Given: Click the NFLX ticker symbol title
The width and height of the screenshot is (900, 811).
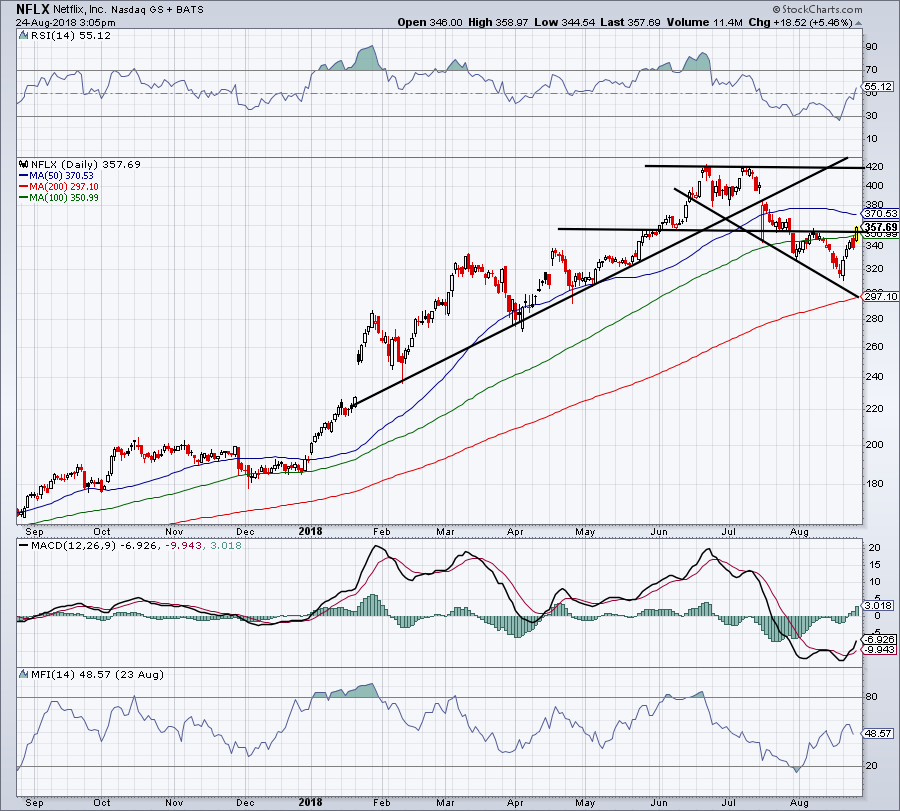Looking at the screenshot, I should pyautogui.click(x=33, y=9).
